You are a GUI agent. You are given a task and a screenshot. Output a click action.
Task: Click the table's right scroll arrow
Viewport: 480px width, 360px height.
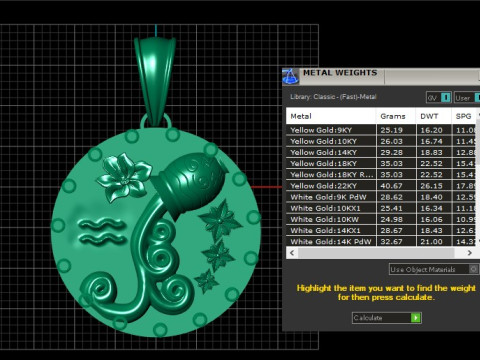click(x=470, y=253)
